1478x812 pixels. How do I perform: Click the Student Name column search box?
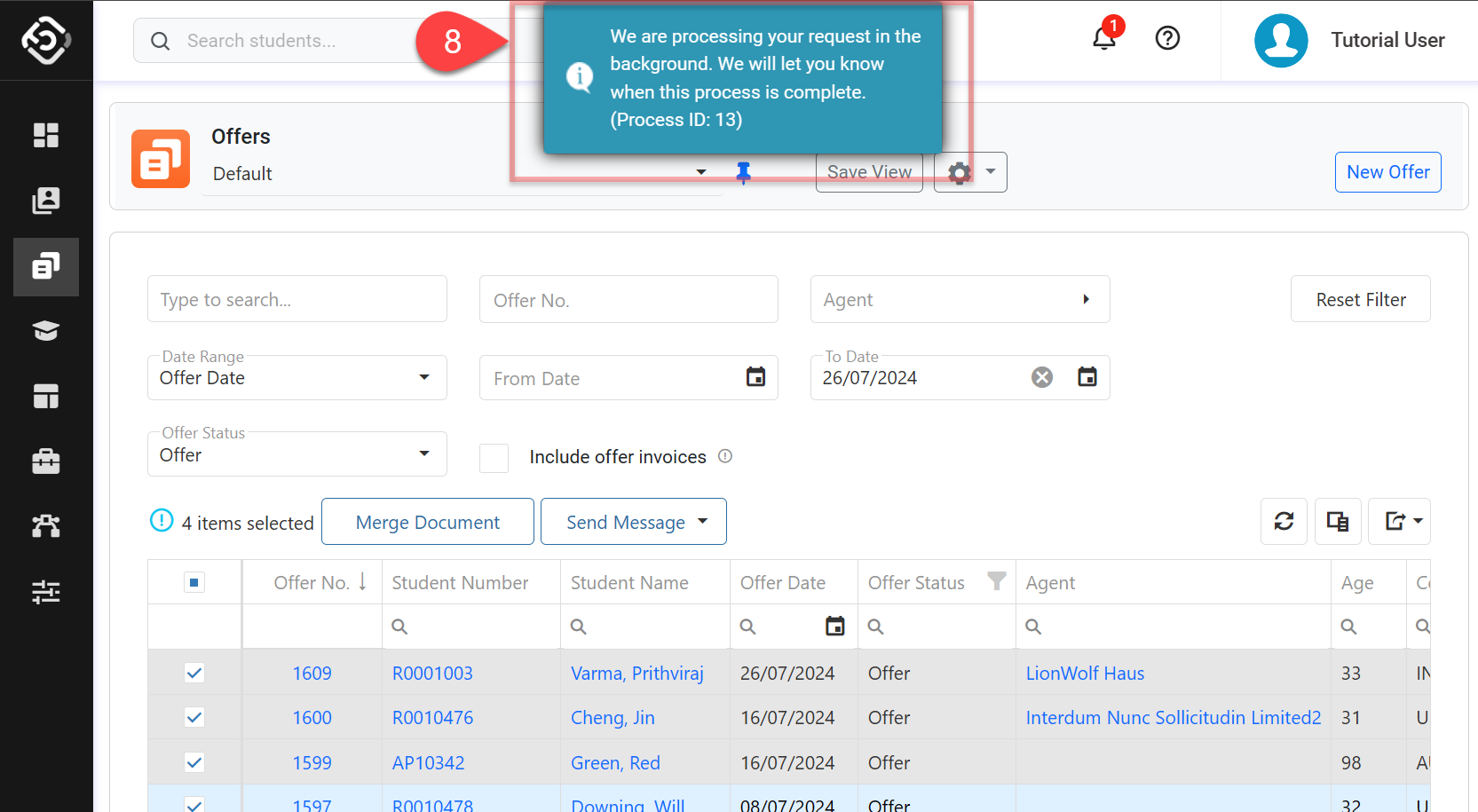click(x=644, y=627)
